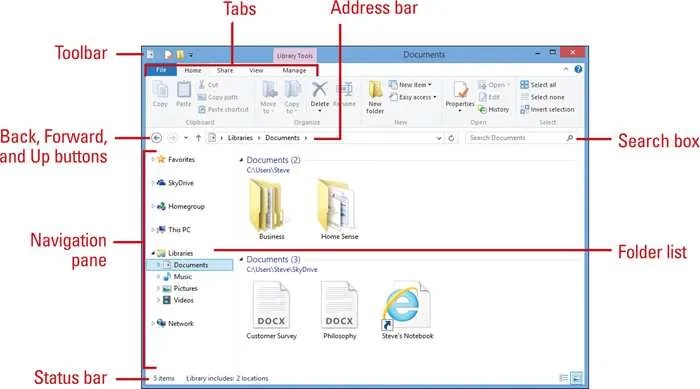This screenshot has width=700, height=389.
Task: Open the Share ribbon tab
Action: [x=225, y=70]
